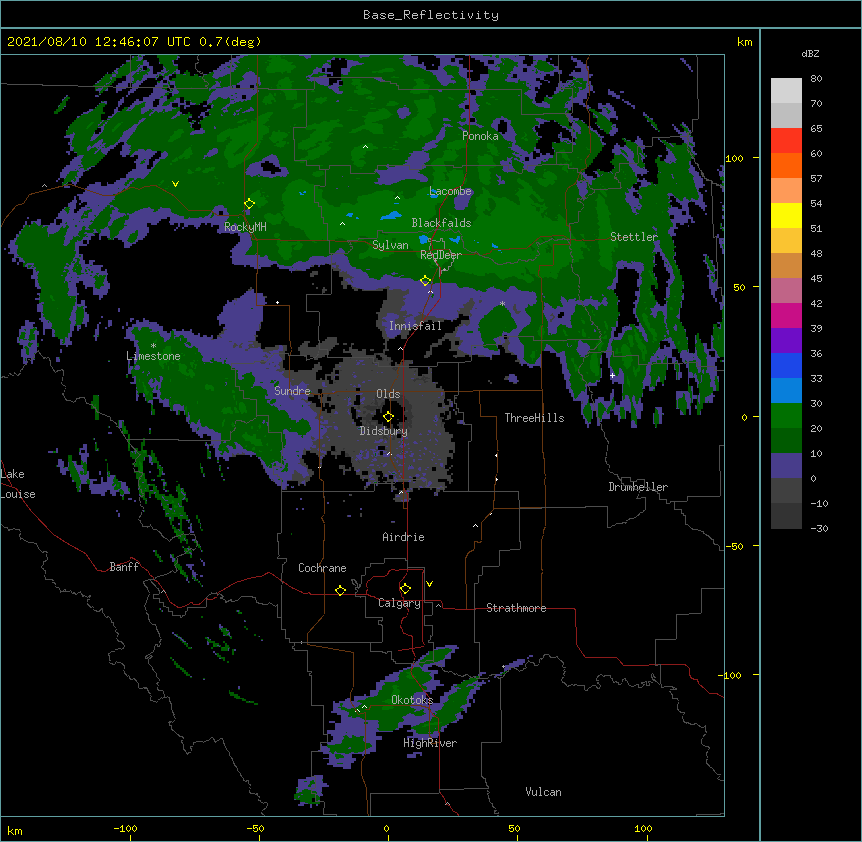Pick the purple 36-39 dBZ legend swatch
Image resolution: width=862 pixels, height=842 pixels.
[786, 341]
